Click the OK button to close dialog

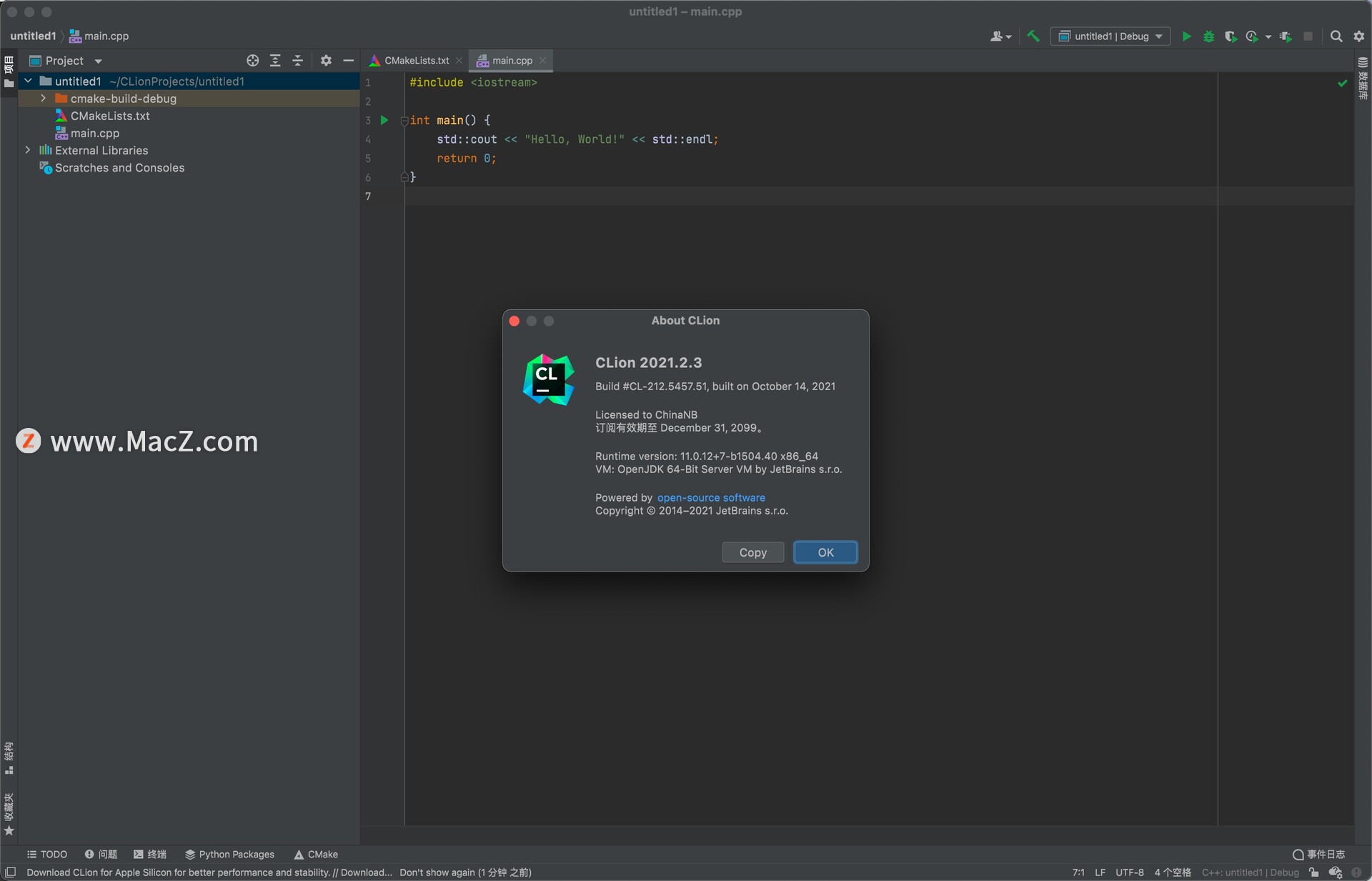825,551
